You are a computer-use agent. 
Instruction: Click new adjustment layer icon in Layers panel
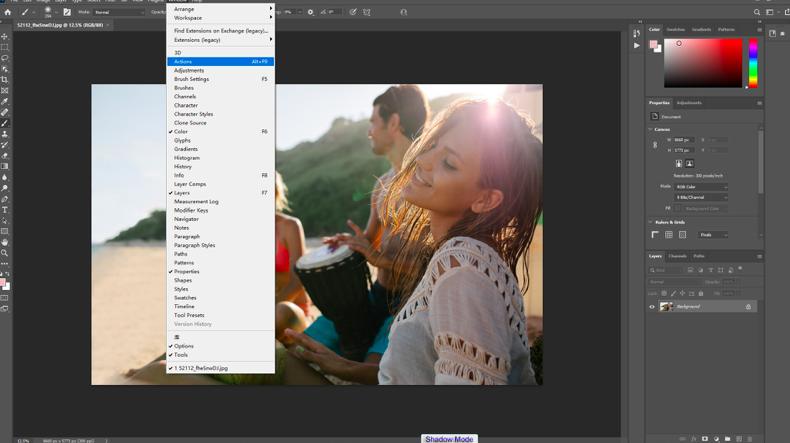click(x=716, y=439)
